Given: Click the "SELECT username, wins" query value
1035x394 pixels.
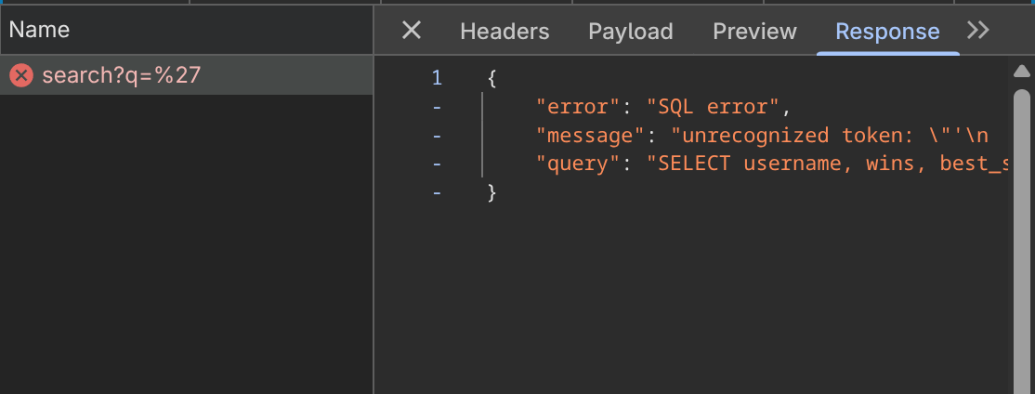Looking at the screenshot, I should tap(828, 163).
